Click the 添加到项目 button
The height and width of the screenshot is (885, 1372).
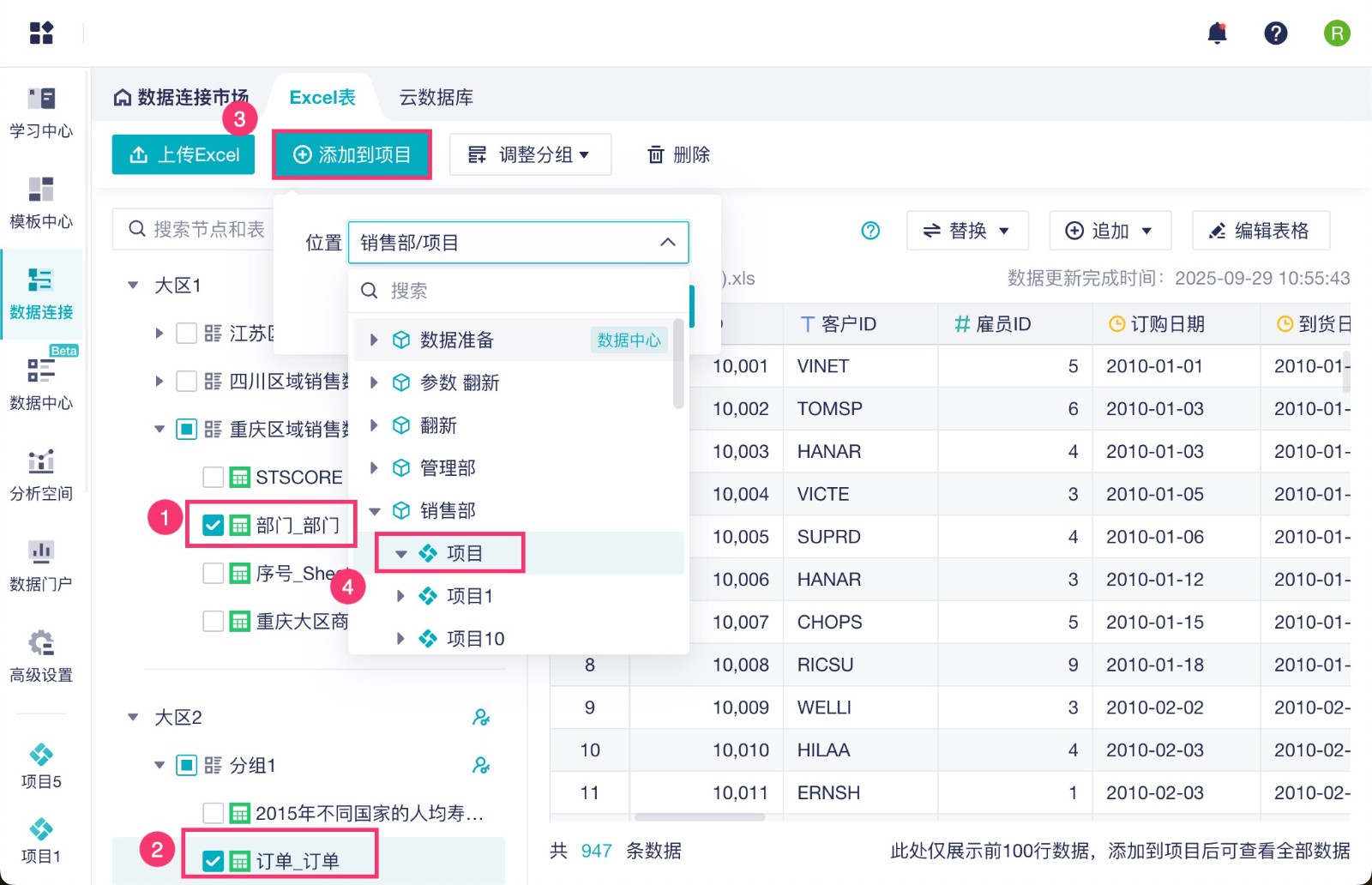tap(352, 154)
